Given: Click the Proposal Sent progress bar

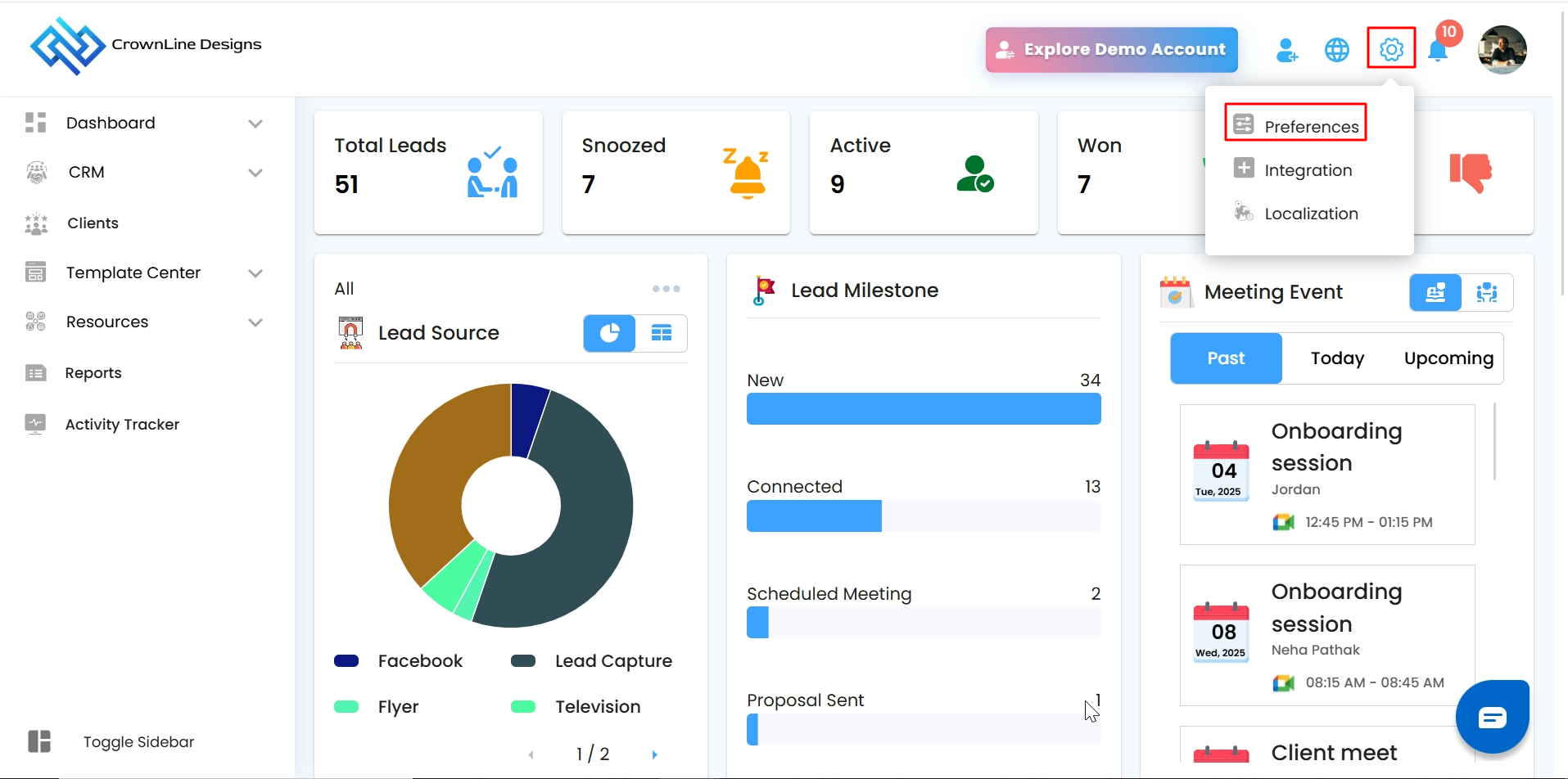Looking at the screenshot, I should click(x=924, y=730).
